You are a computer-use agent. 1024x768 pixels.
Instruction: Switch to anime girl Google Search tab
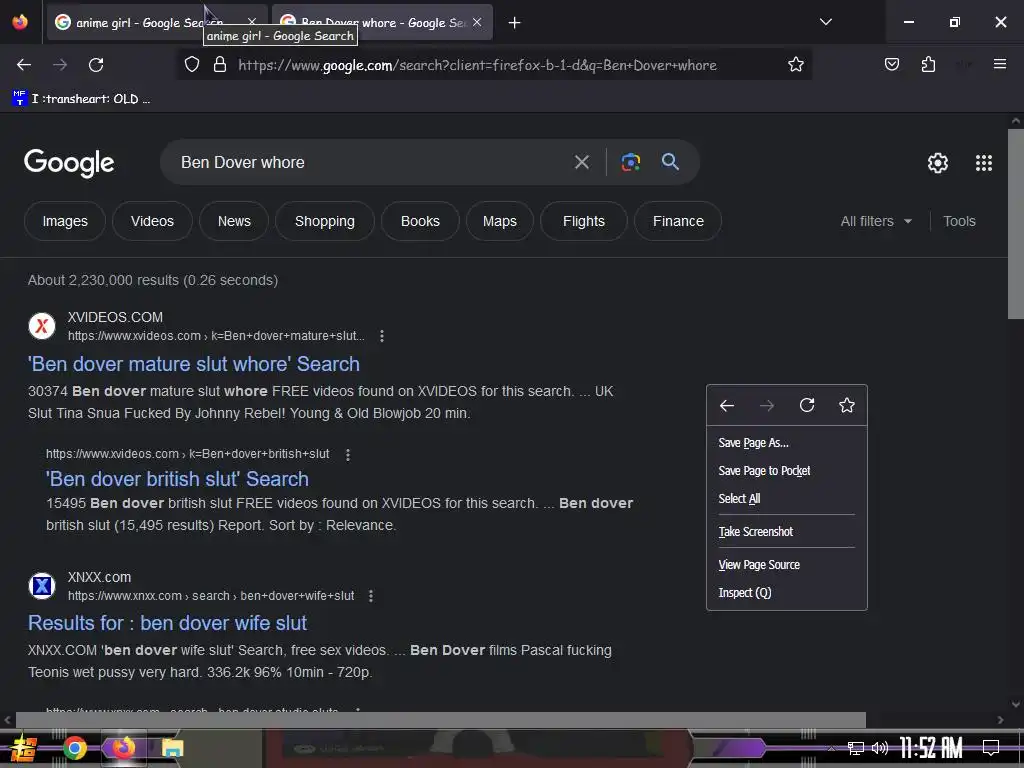coord(155,23)
